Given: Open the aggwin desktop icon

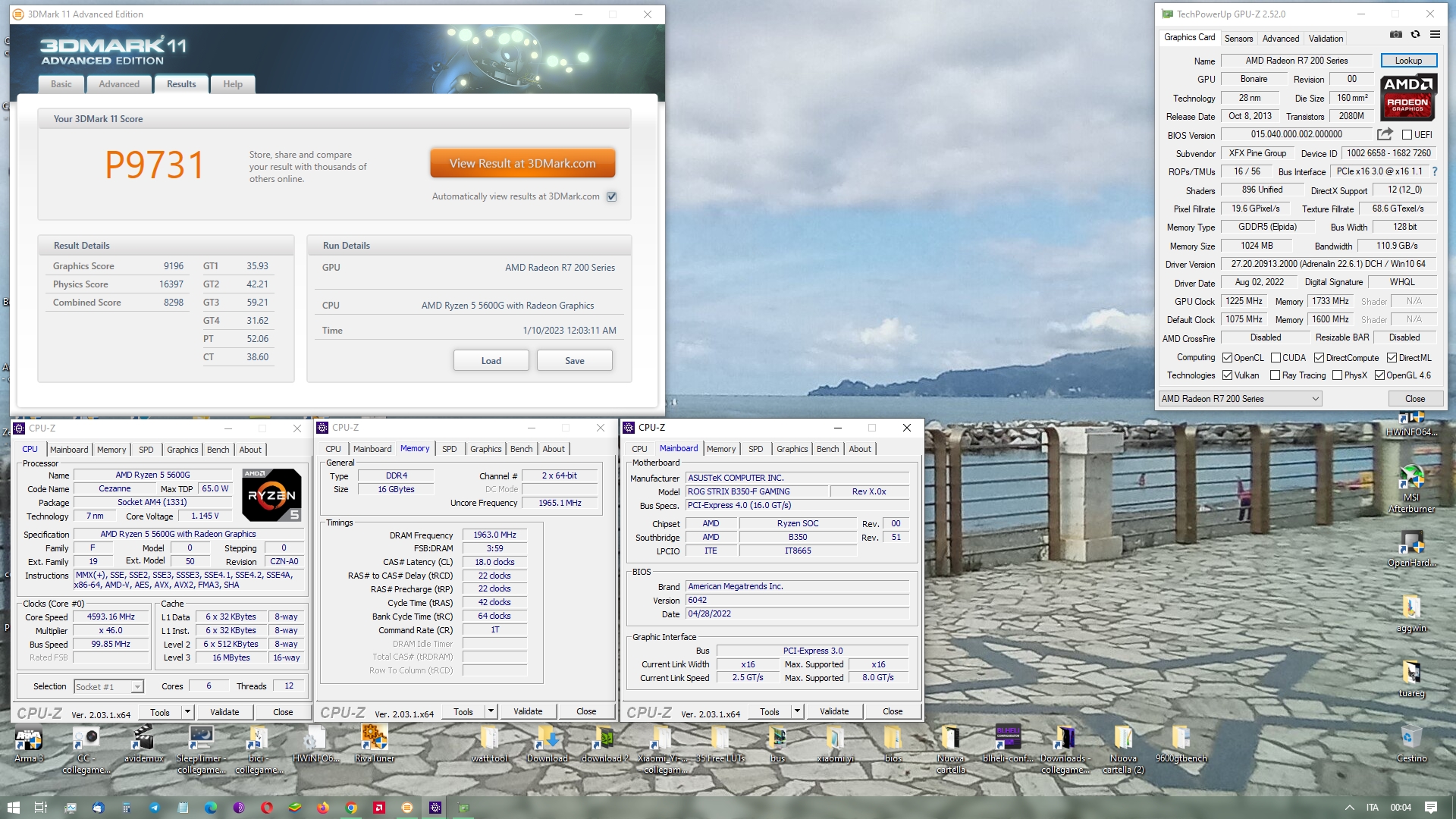Looking at the screenshot, I should coord(1411,614).
